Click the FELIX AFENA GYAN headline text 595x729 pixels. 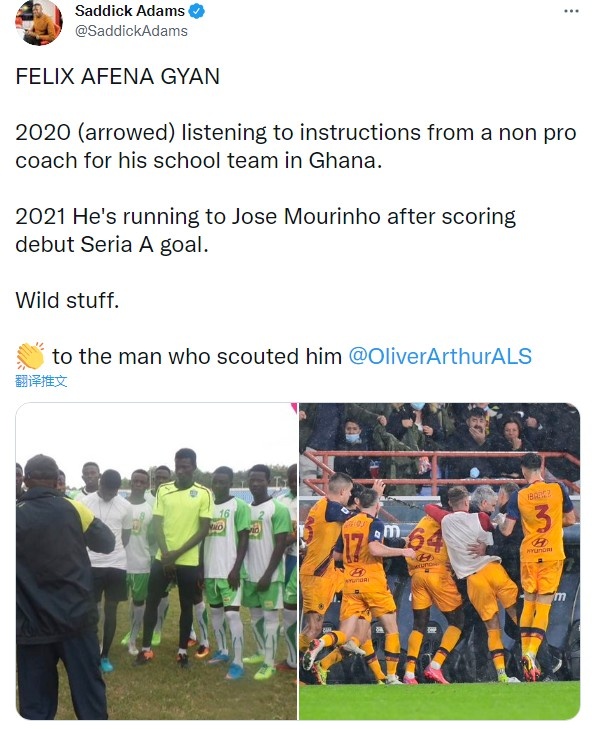118,77
